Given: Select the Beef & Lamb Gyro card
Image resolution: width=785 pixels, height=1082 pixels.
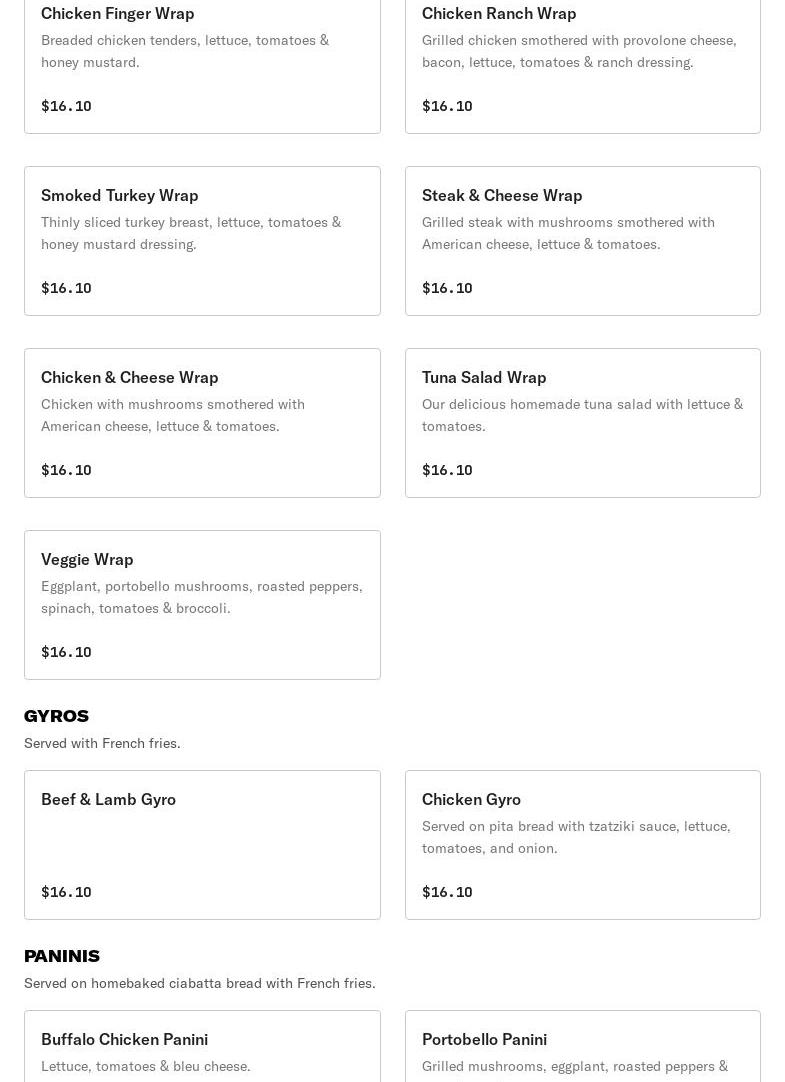Looking at the screenshot, I should click(202, 845).
